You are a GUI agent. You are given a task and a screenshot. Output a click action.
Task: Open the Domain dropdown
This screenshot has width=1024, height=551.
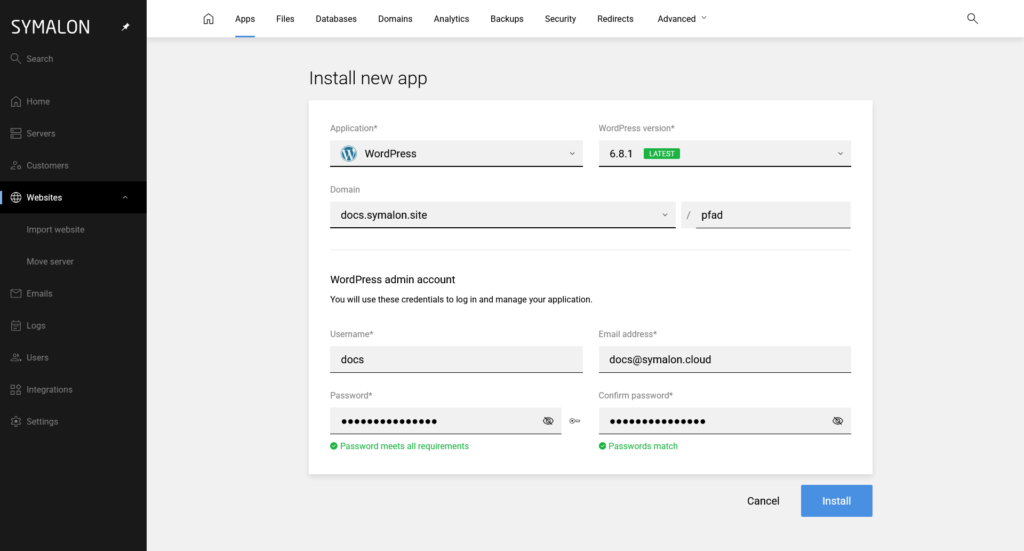[503, 215]
